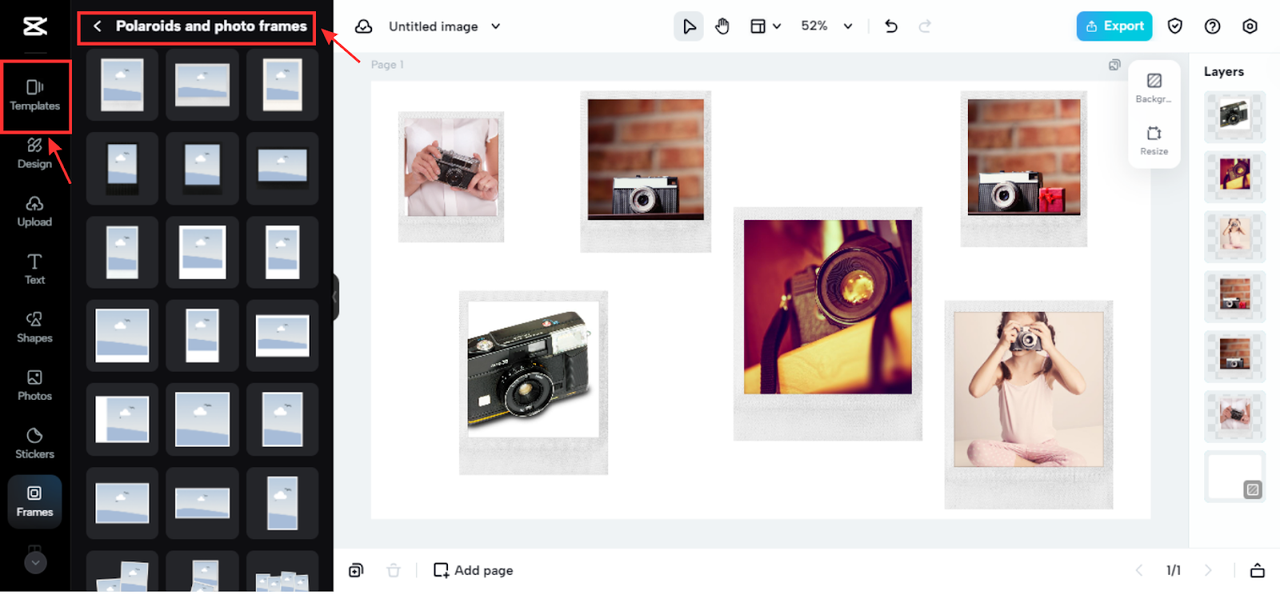Click the cloud save status icon
Screen dimensions: 1280x595
pyautogui.click(x=364, y=27)
